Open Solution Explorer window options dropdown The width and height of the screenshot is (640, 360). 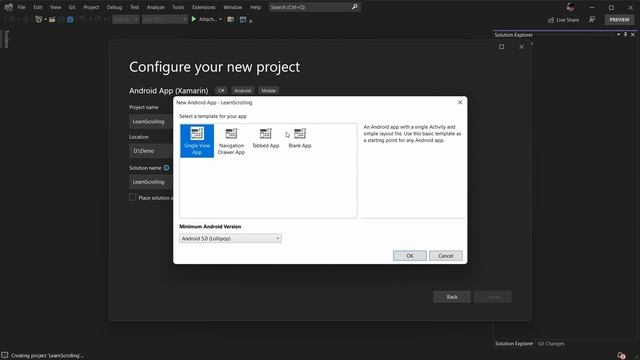tap(618, 35)
